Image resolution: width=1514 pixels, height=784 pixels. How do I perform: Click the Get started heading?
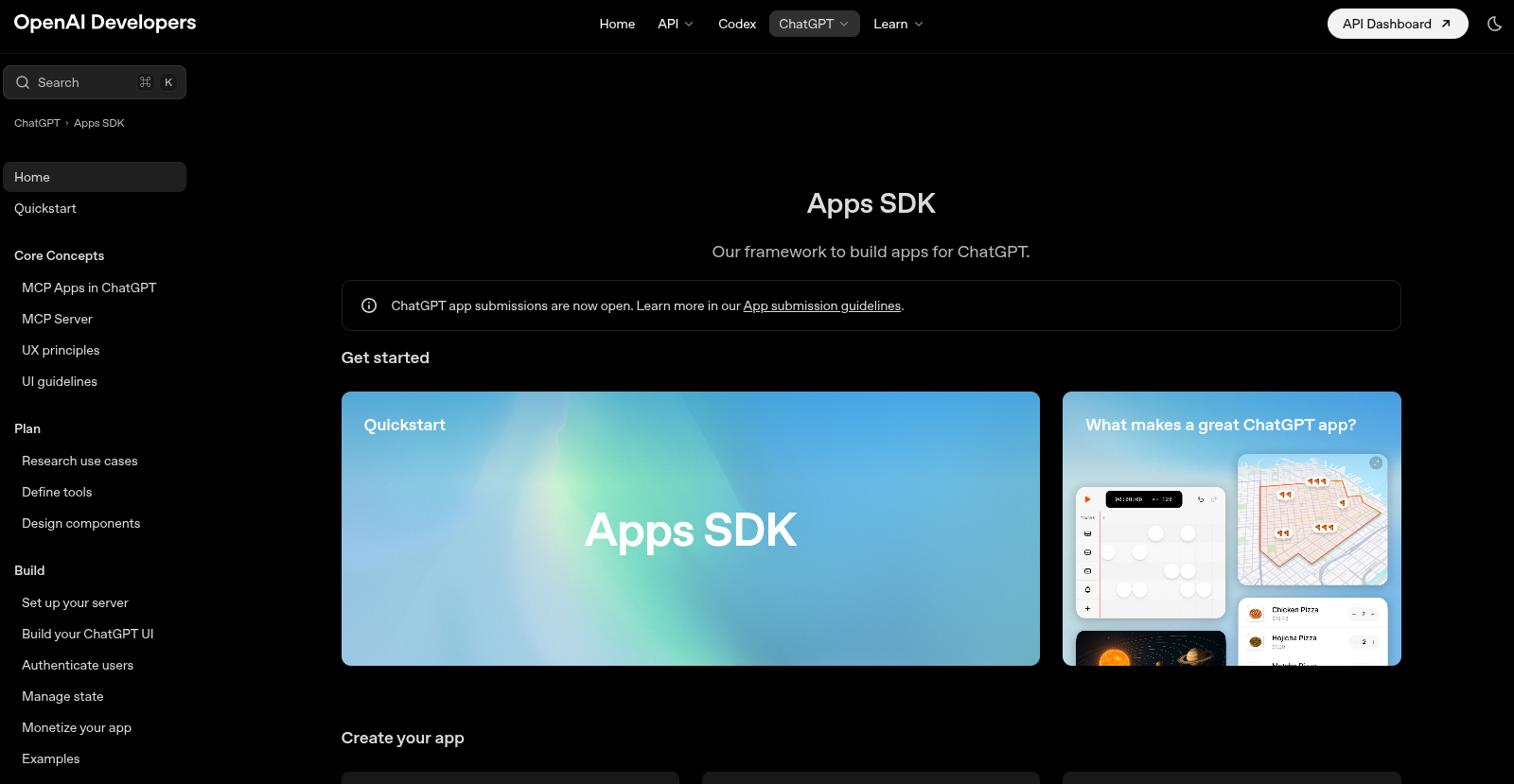coord(385,357)
